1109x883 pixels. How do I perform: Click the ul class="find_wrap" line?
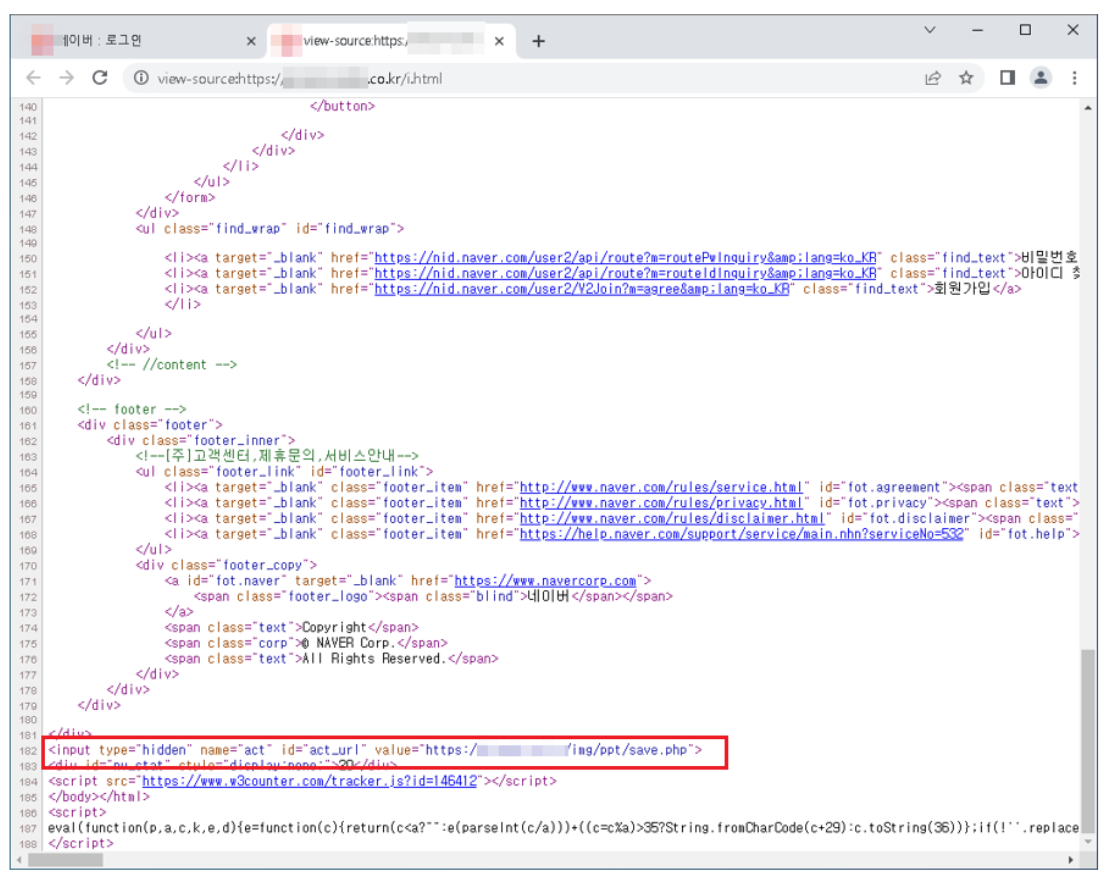269,229
